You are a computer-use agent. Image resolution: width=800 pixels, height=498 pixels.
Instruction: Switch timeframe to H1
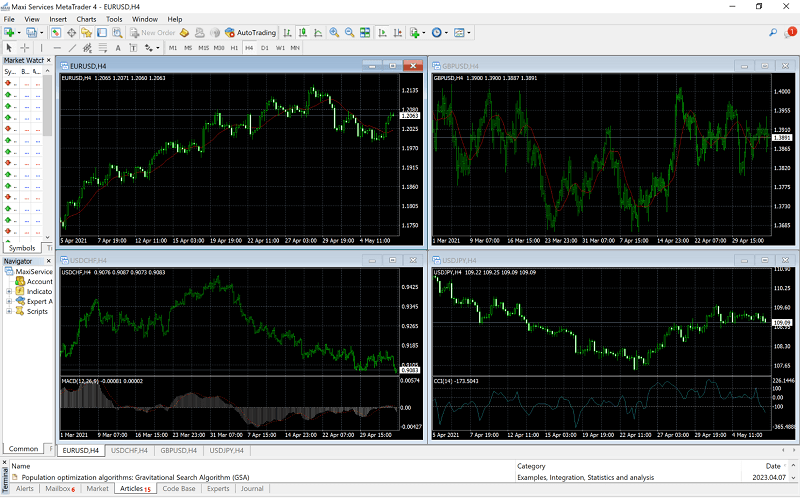[x=234, y=48]
